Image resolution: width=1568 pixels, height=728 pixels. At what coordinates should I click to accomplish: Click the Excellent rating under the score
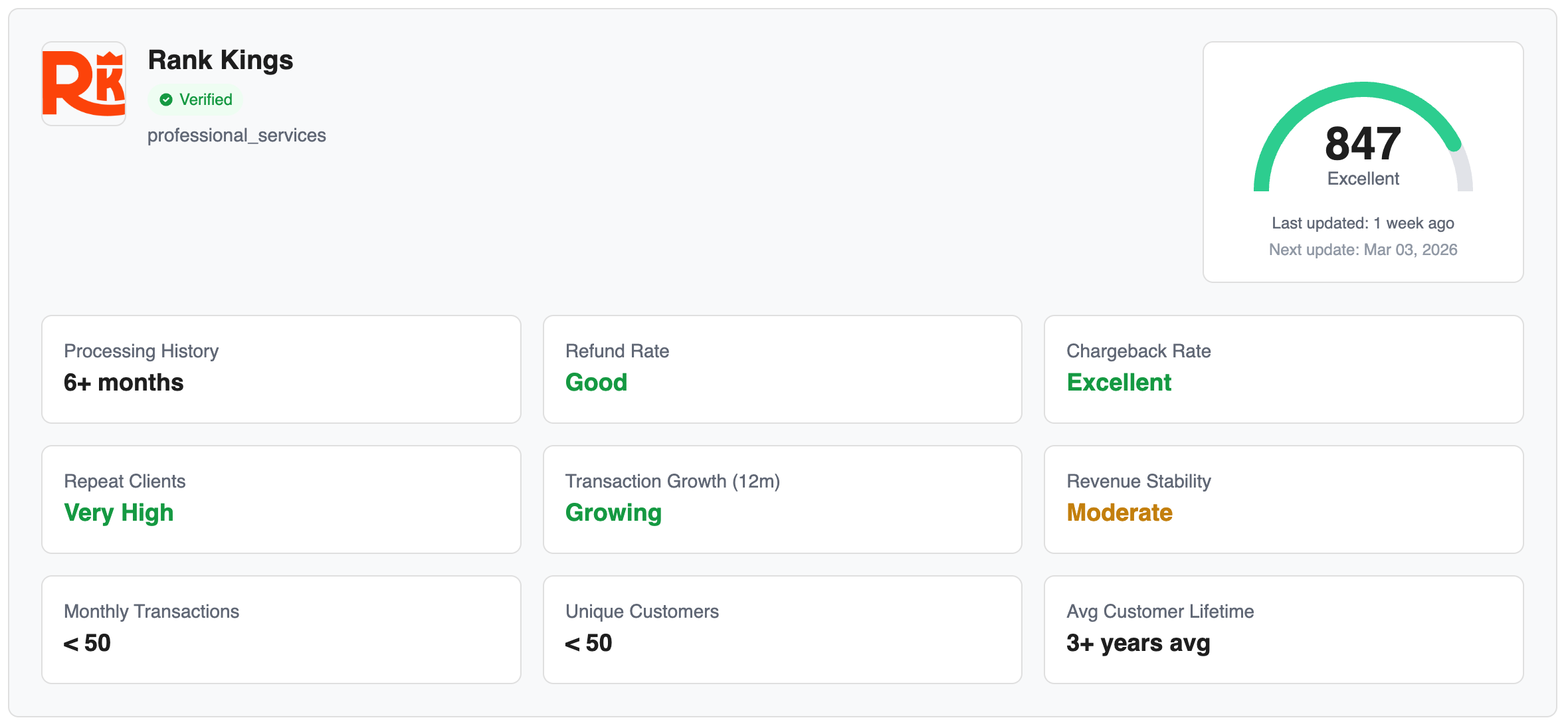tap(1363, 179)
